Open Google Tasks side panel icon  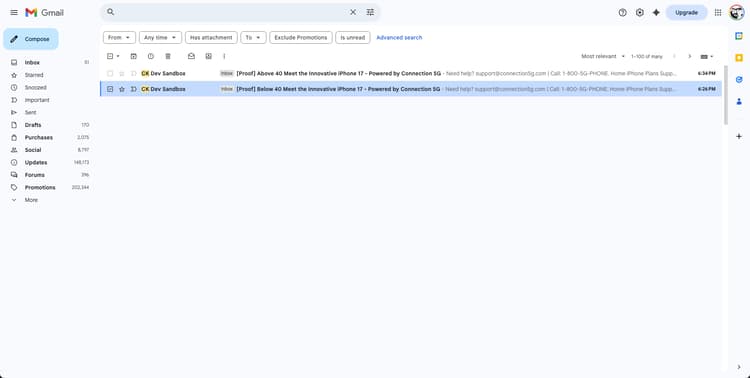739,79
